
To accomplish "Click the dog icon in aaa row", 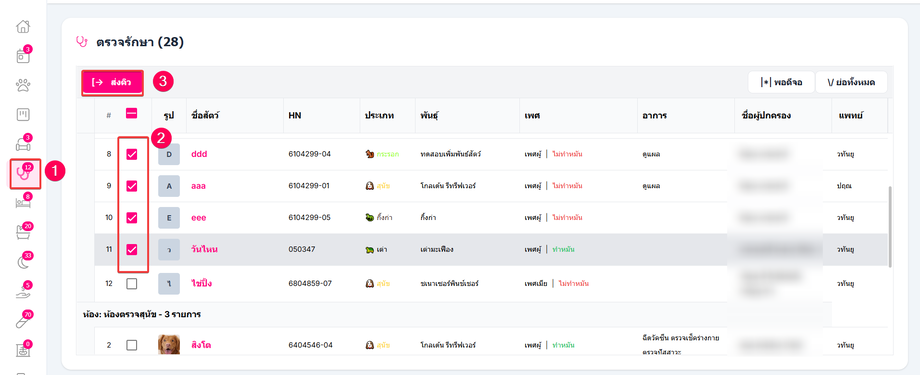I will pos(369,186).
